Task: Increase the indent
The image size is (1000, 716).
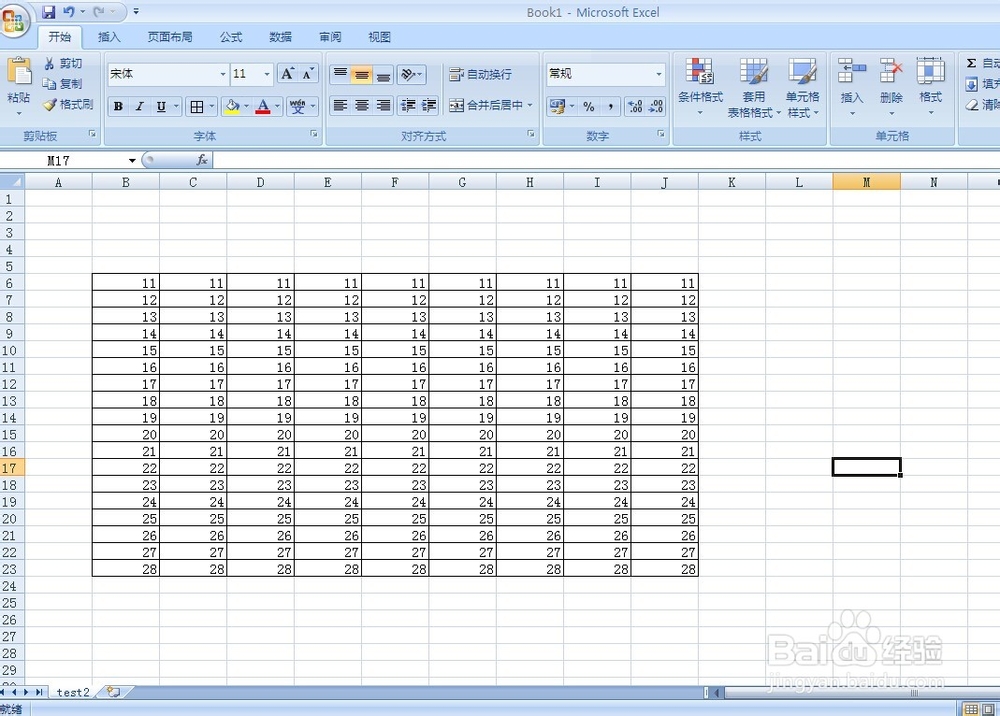Action: click(x=429, y=105)
